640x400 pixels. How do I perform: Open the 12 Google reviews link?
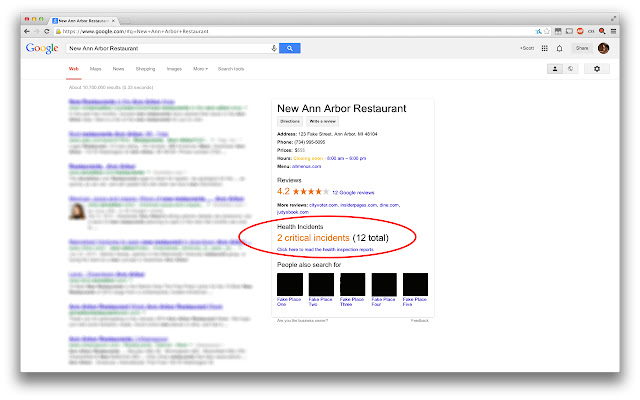(x=353, y=193)
